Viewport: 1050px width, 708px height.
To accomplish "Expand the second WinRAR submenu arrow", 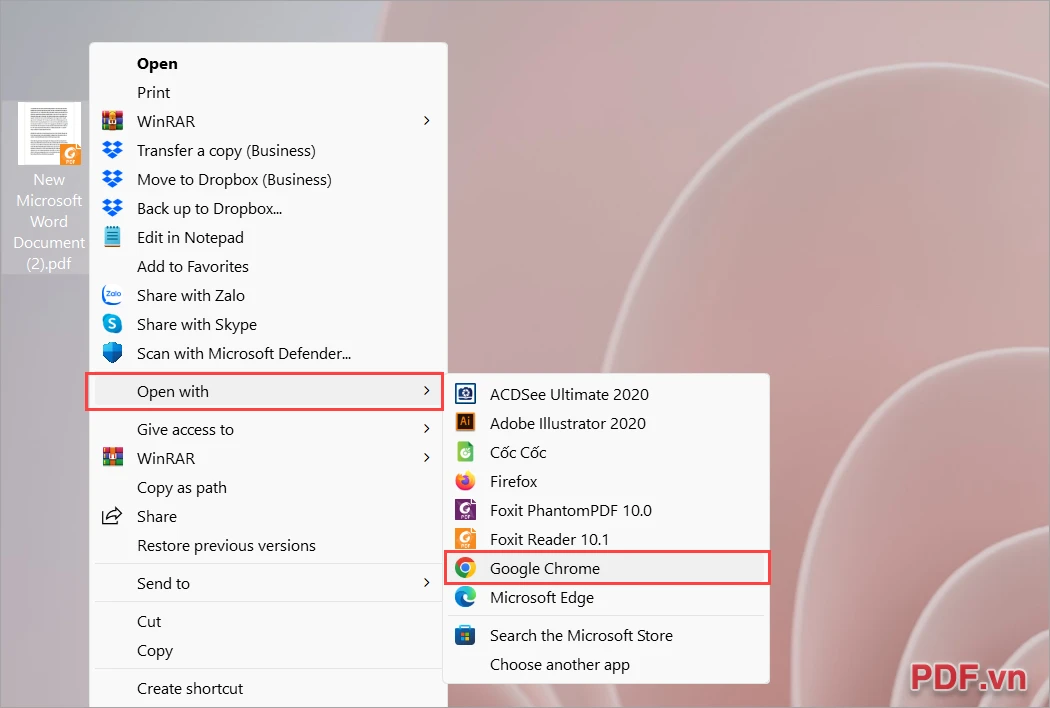I will 427,457.
